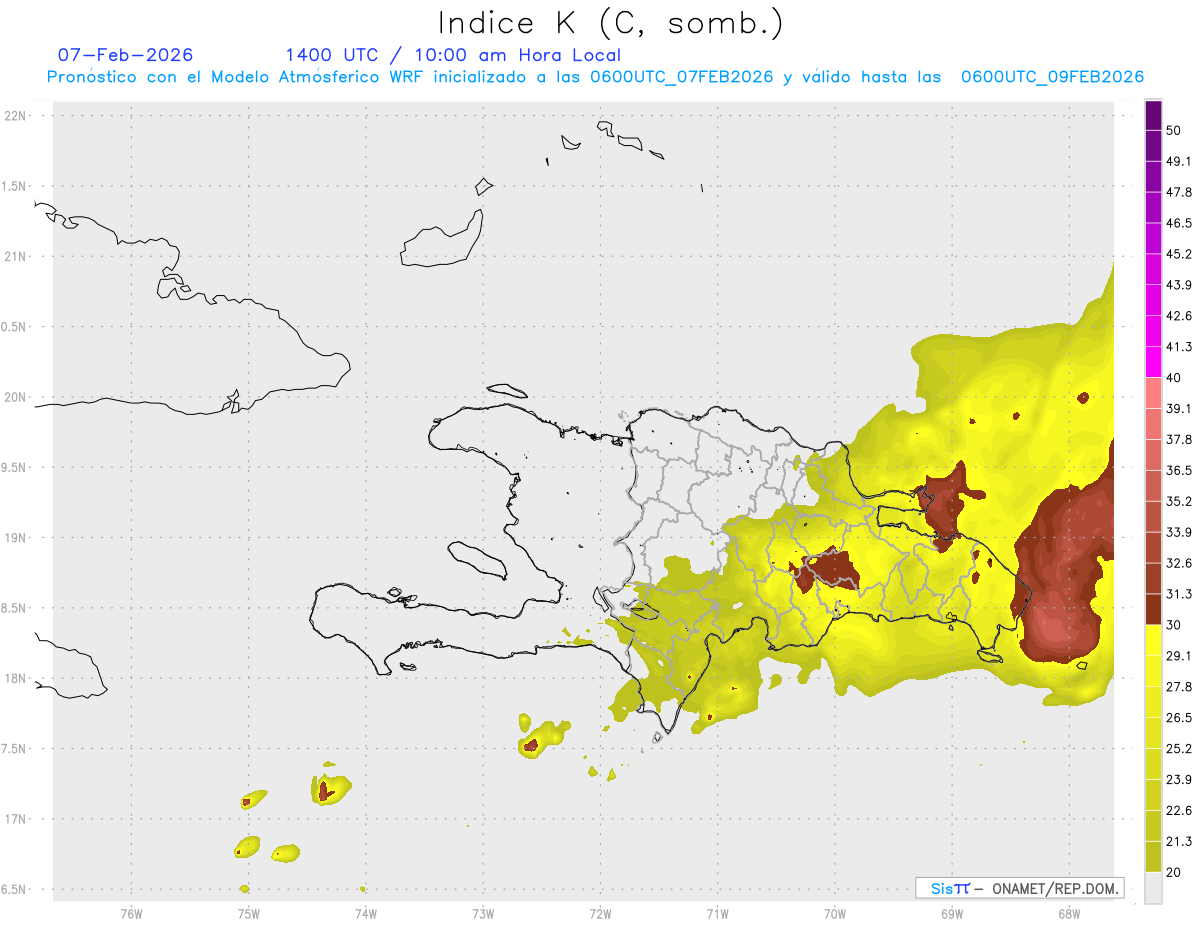
Task: Click colorbar label "35.2"
Action: click(x=1179, y=501)
